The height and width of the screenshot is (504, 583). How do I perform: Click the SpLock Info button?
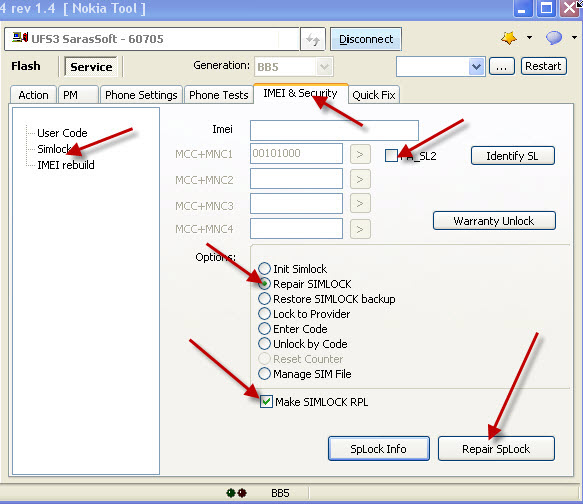(379, 449)
